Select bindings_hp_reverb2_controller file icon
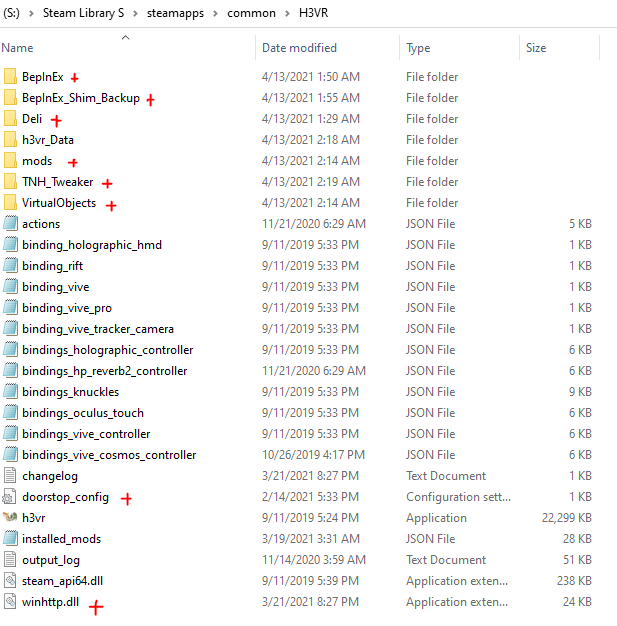This screenshot has height=626, width=617. point(10,370)
